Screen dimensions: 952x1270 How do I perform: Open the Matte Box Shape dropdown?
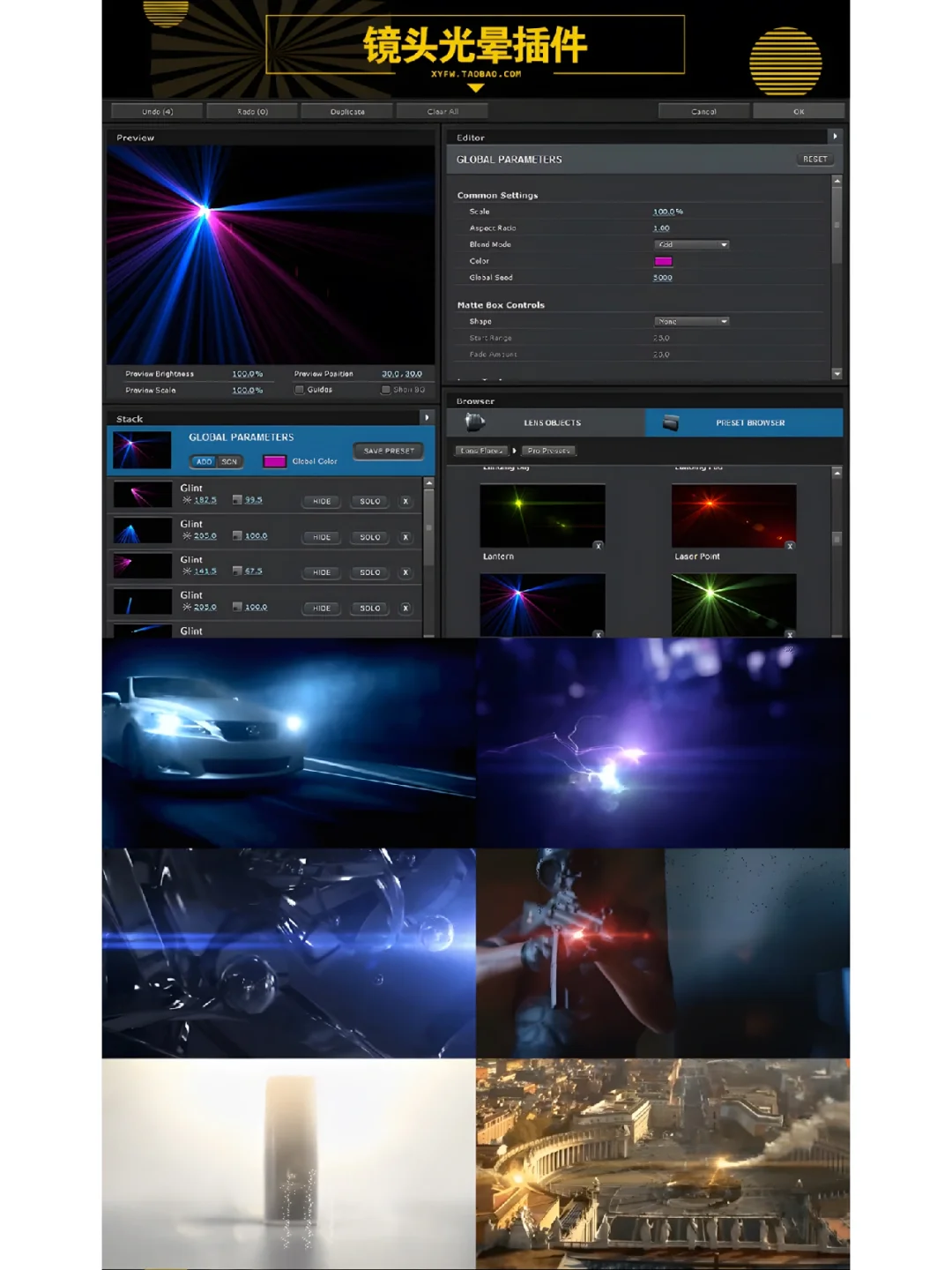click(x=692, y=321)
